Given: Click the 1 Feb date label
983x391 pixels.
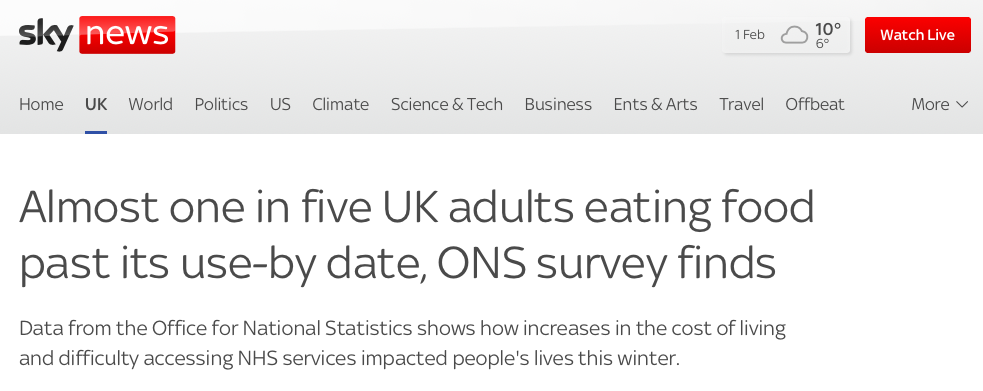Looking at the screenshot, I should [x=750, y=35].
